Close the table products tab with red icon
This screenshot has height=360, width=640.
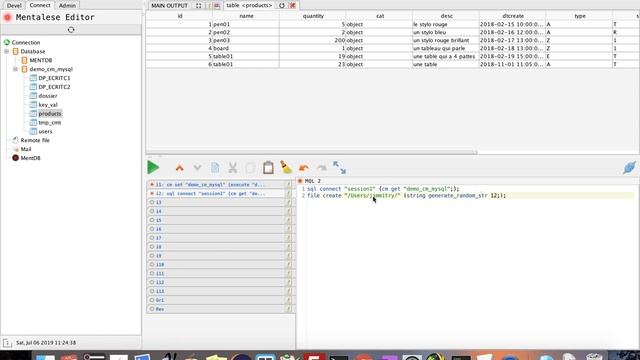[x=293, y=6]
